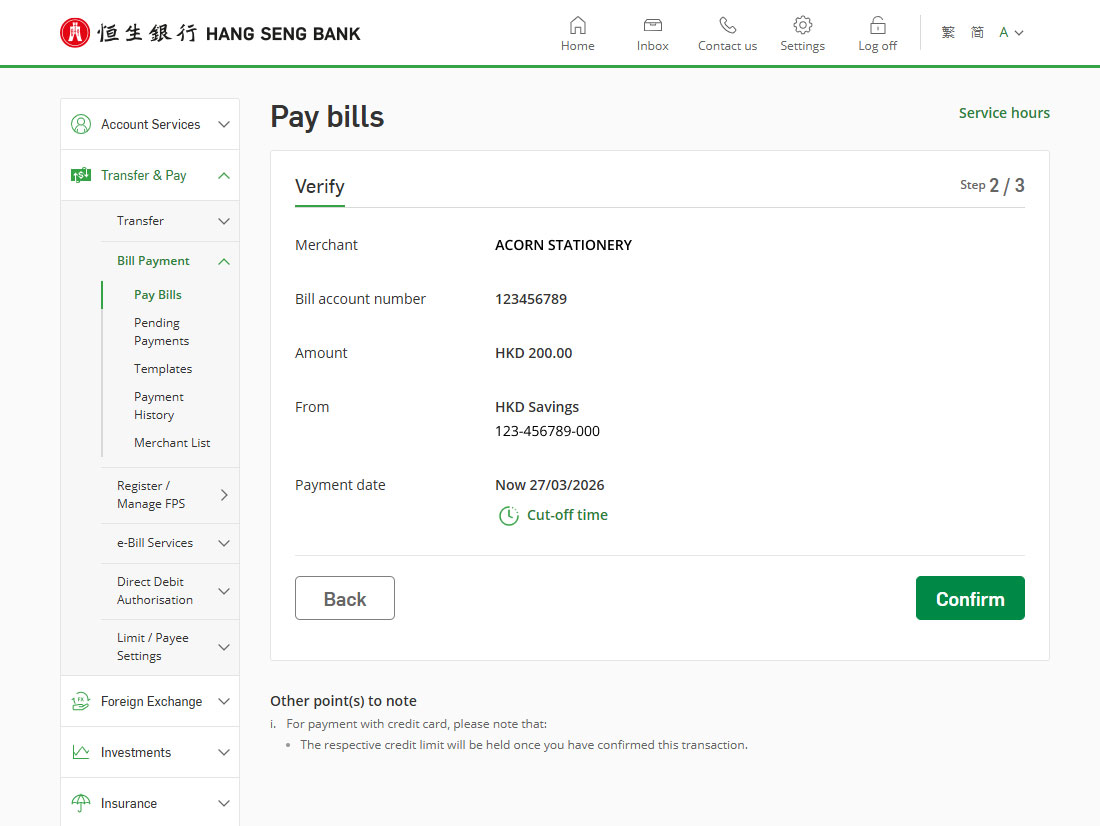Click bill account number 123456789

531,299
